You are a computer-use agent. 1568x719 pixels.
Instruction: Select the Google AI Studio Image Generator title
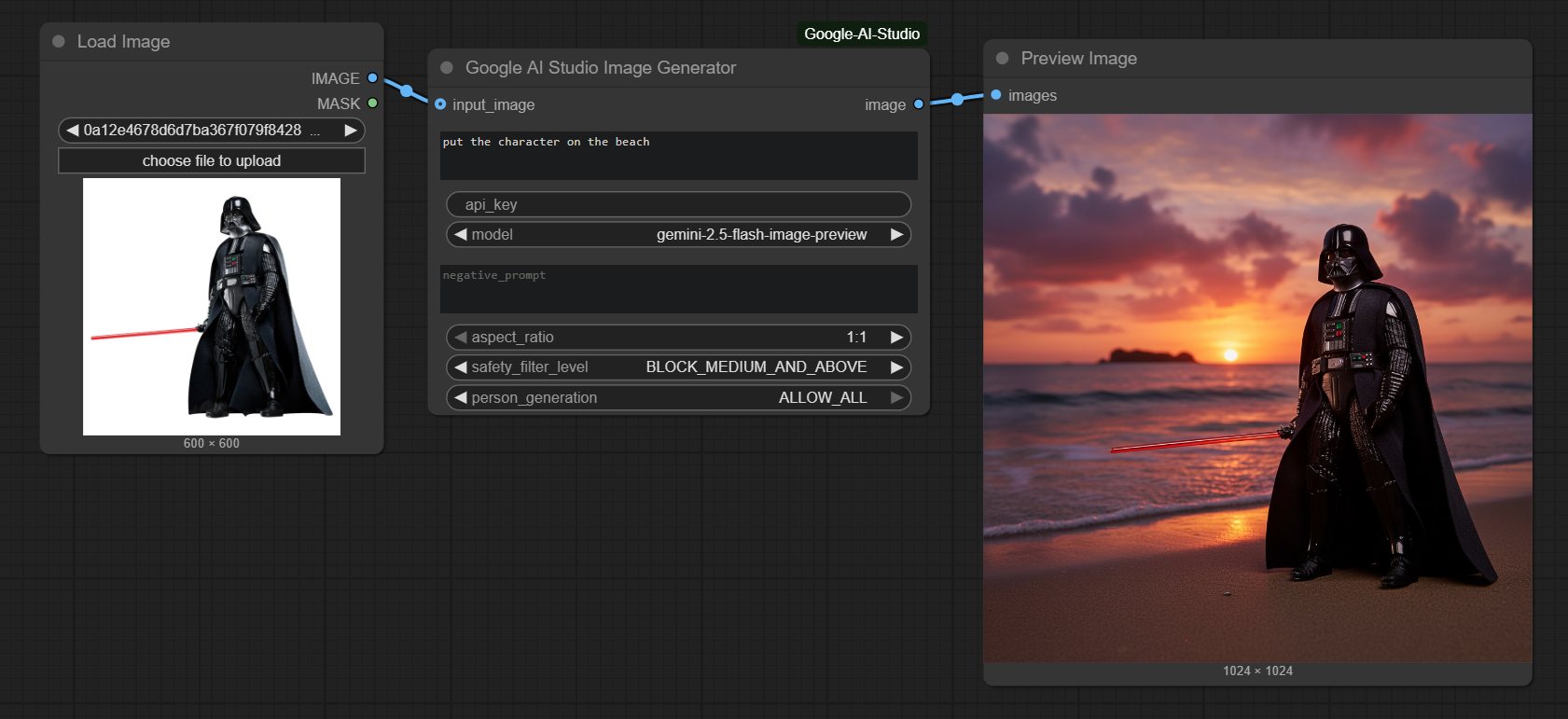click(x=601, y=68)
